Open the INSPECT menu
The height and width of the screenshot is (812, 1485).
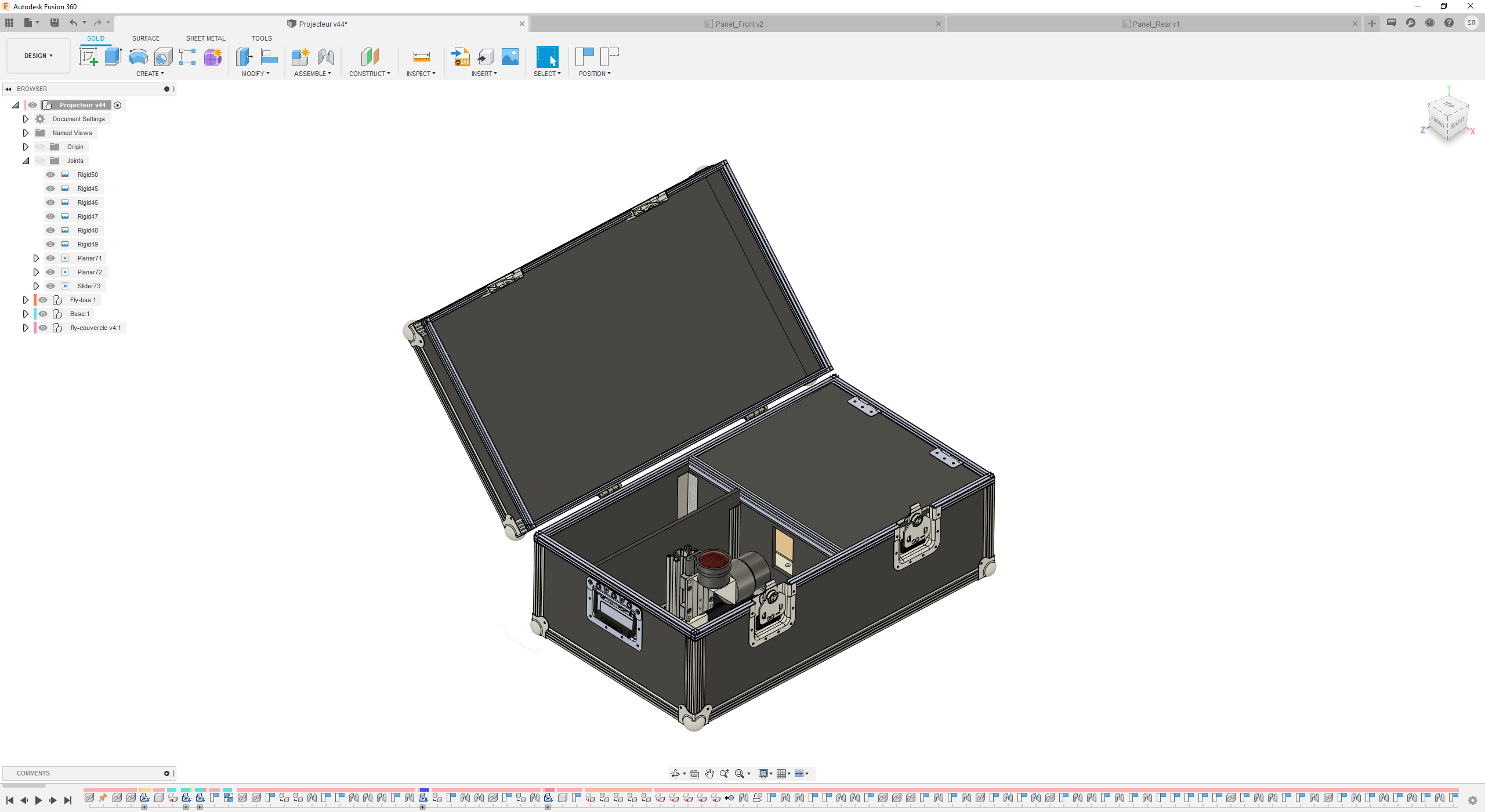pyautogui.click(x=421, y=74)
